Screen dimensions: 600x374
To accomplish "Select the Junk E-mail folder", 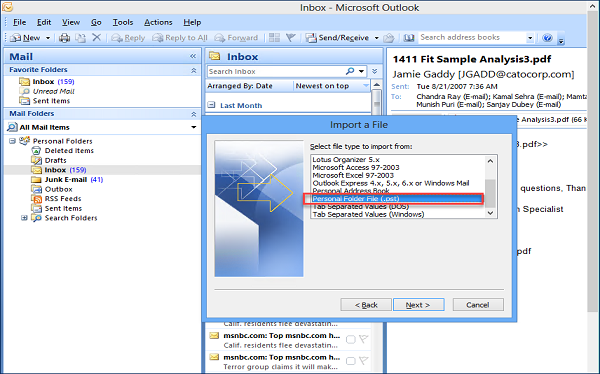I will [x=67, y=180].
